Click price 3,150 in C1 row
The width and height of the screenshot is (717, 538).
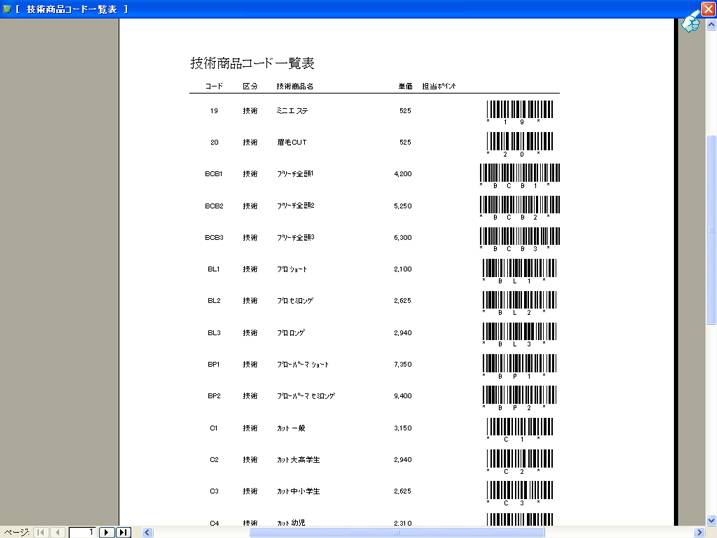point(402,428)
